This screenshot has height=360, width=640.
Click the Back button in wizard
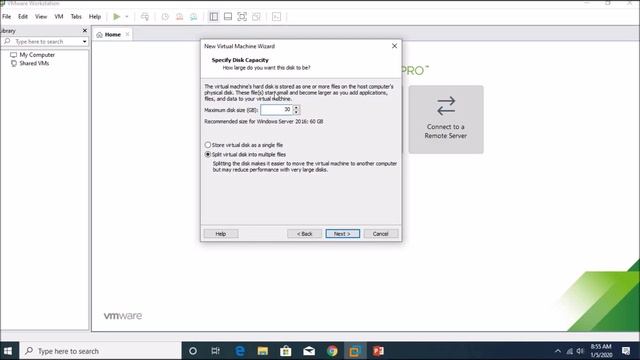(x=304, y=234)
